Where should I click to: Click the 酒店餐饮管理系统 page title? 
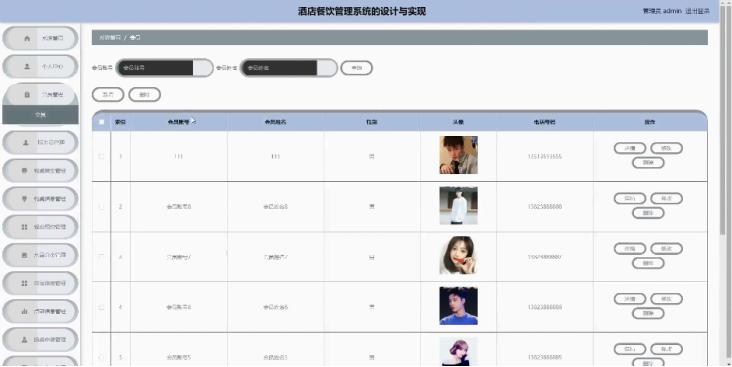pyautogui.click(x=362, y=11)
